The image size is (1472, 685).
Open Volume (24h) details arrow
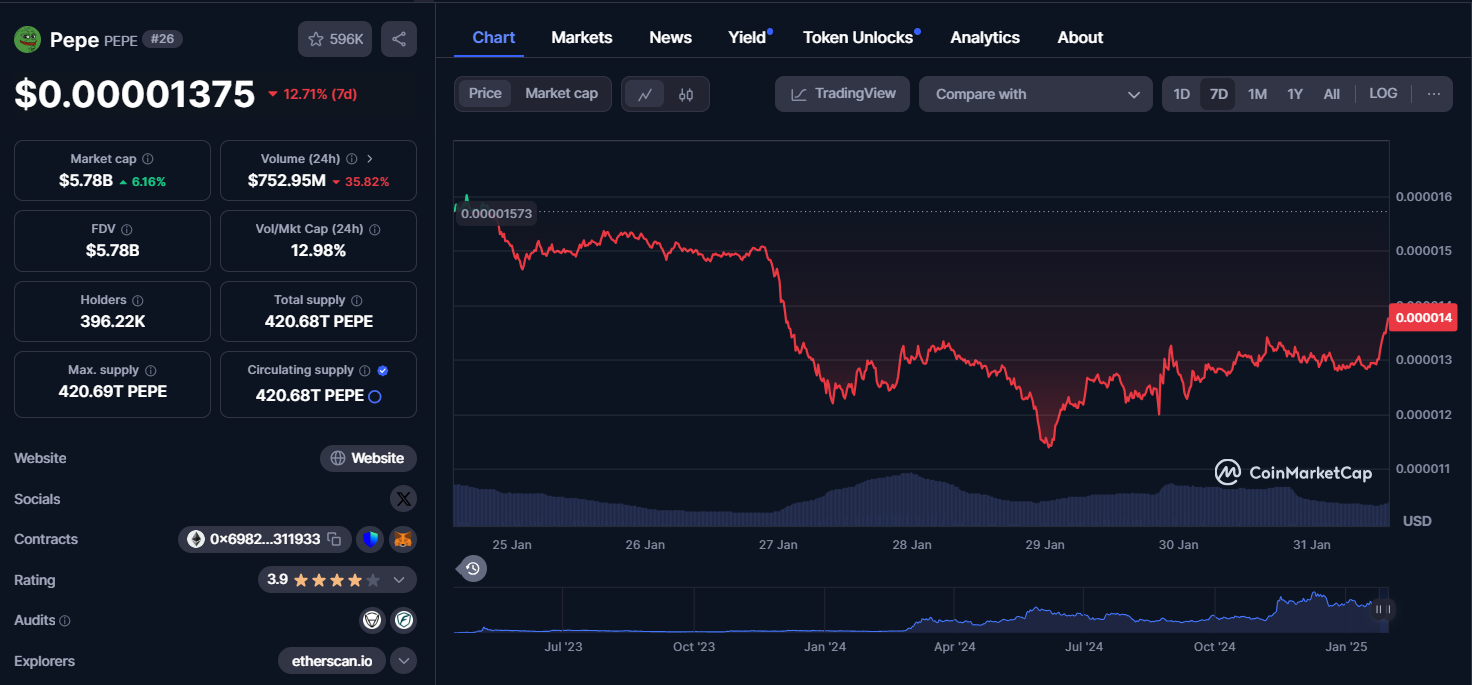point(370,159)
